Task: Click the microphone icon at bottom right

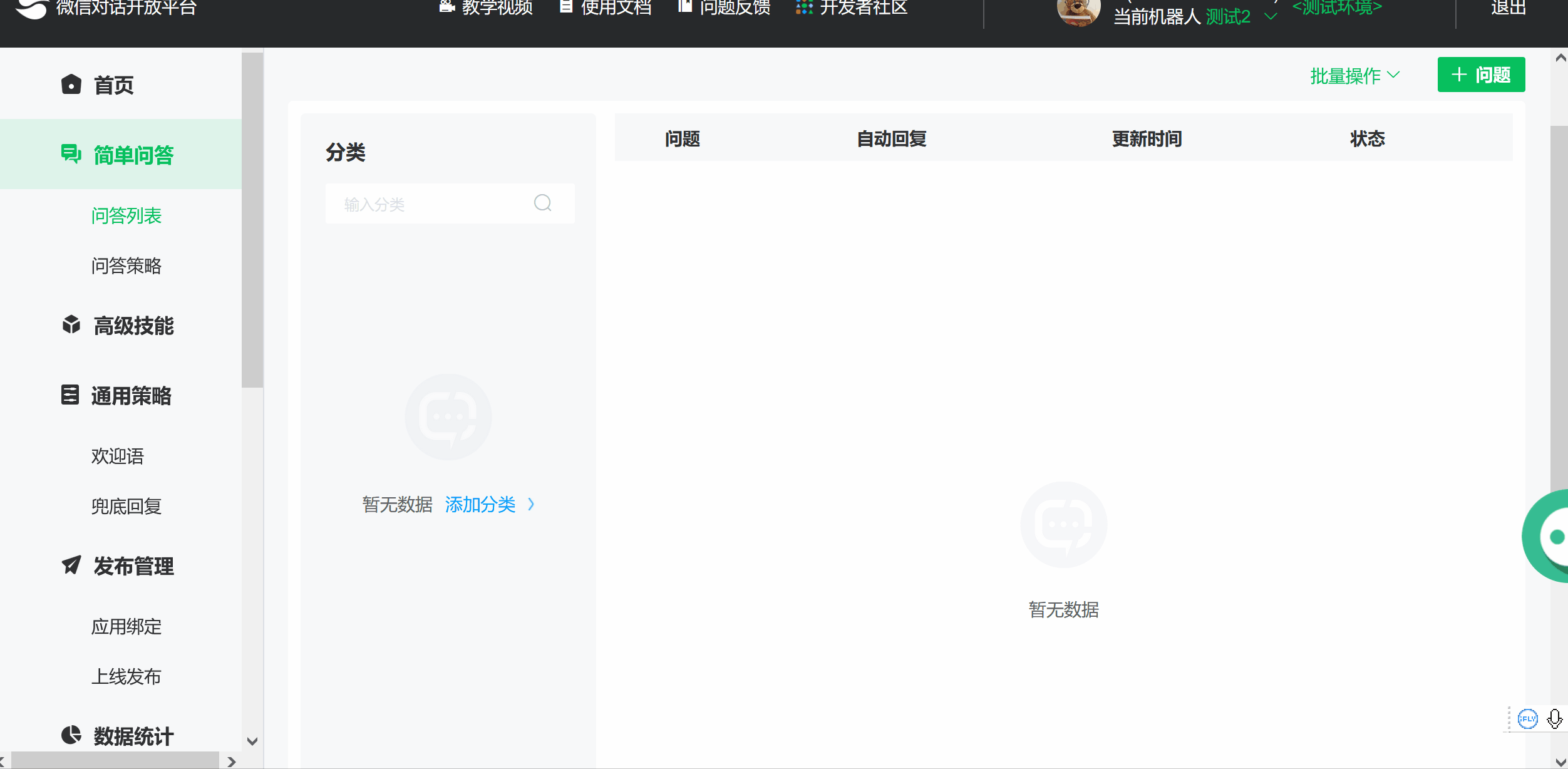Action: pyautogui.click(x=1554, y=718)
